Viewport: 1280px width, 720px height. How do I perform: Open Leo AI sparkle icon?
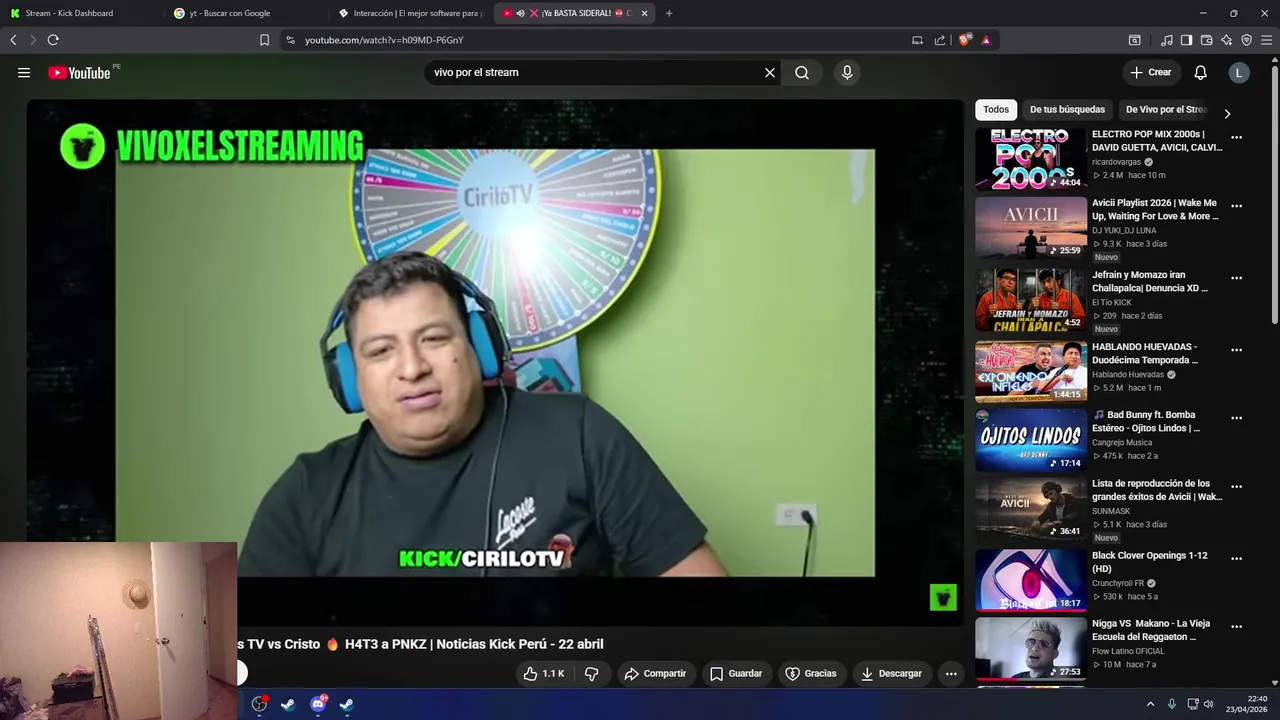(1227, 40)
